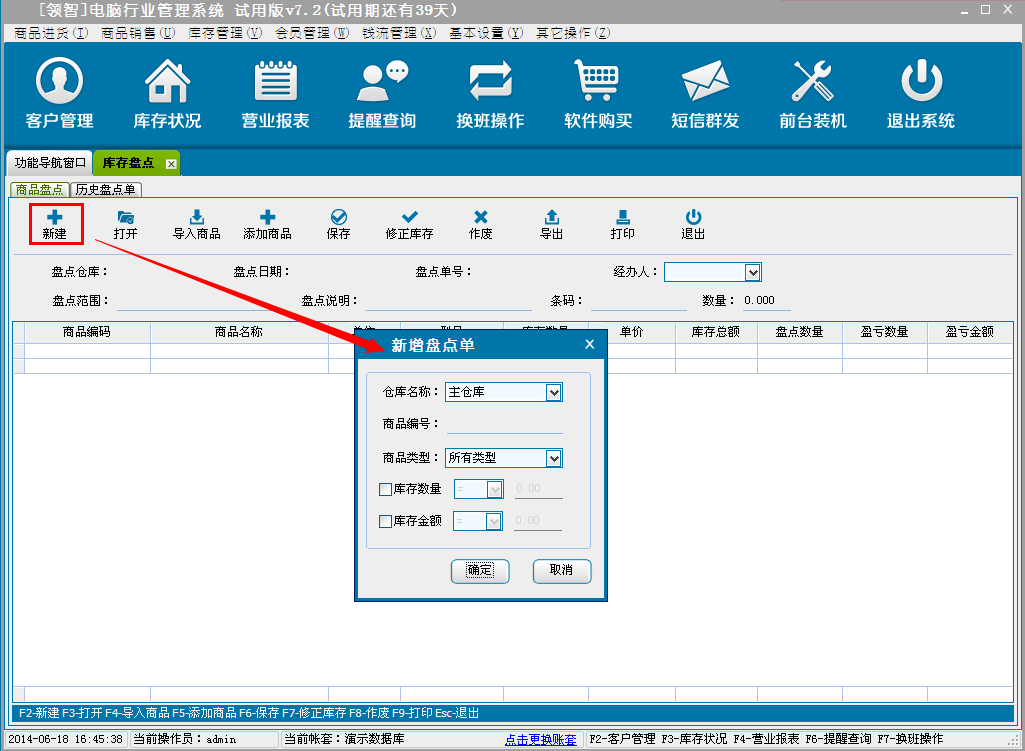Enable the 库存数量 checkbox

coord(386,490)
